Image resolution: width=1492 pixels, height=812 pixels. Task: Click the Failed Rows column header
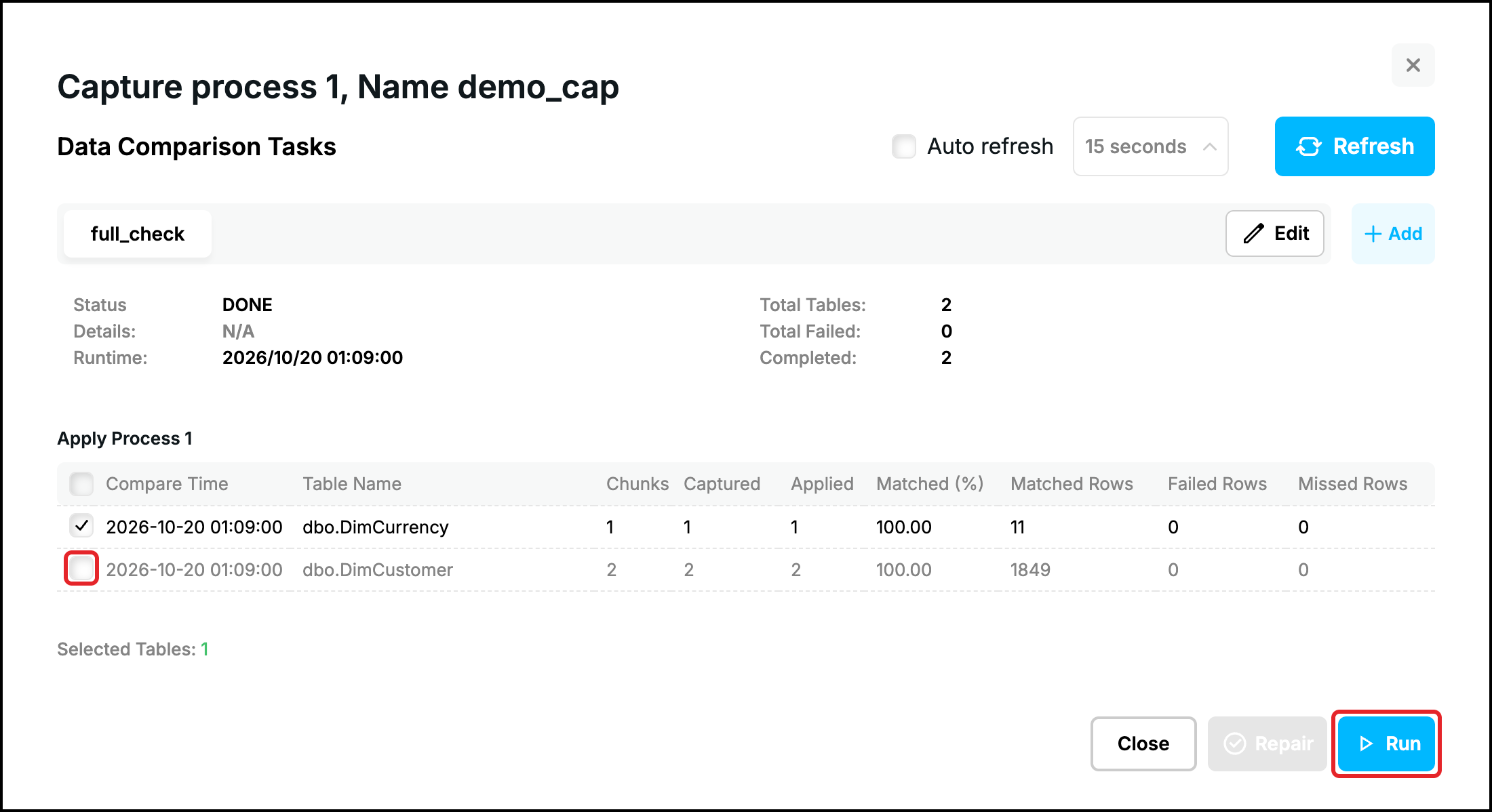[1217, 484]
